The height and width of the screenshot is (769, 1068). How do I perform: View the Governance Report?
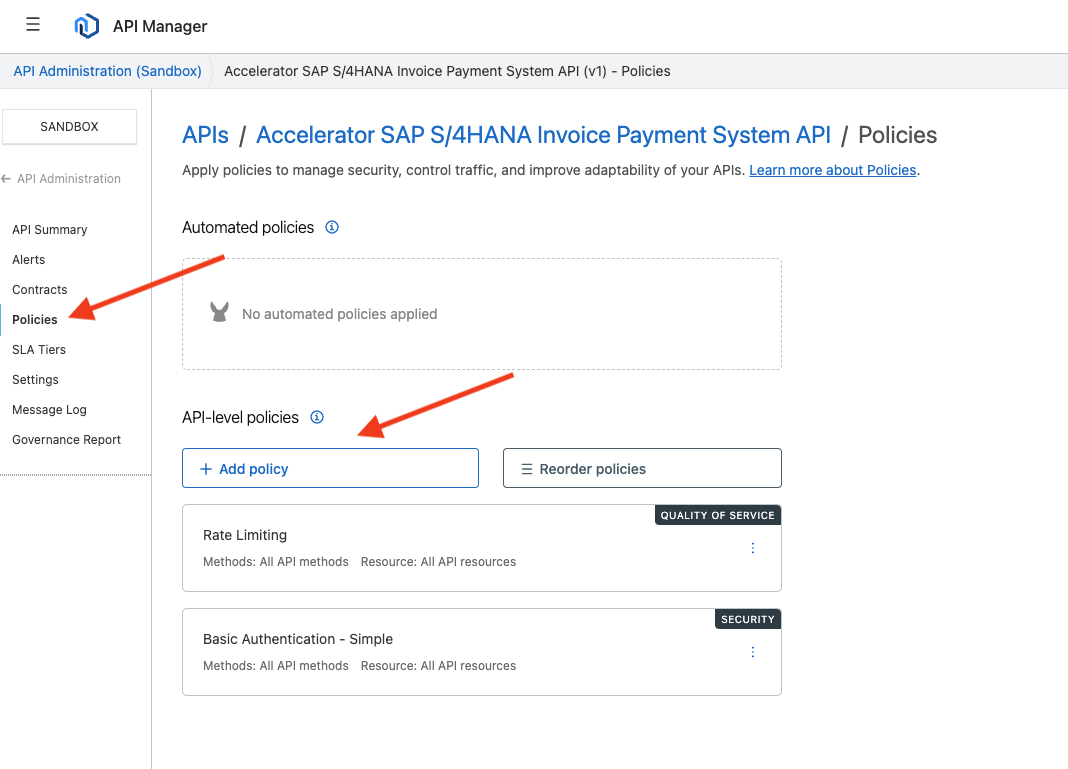coord(67,440)
